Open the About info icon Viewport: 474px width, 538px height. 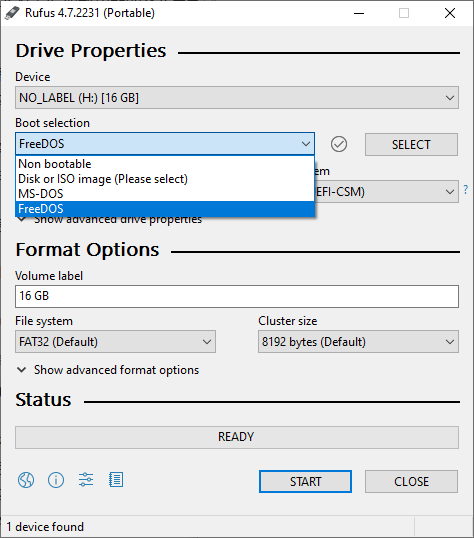[x=56, y=480]
